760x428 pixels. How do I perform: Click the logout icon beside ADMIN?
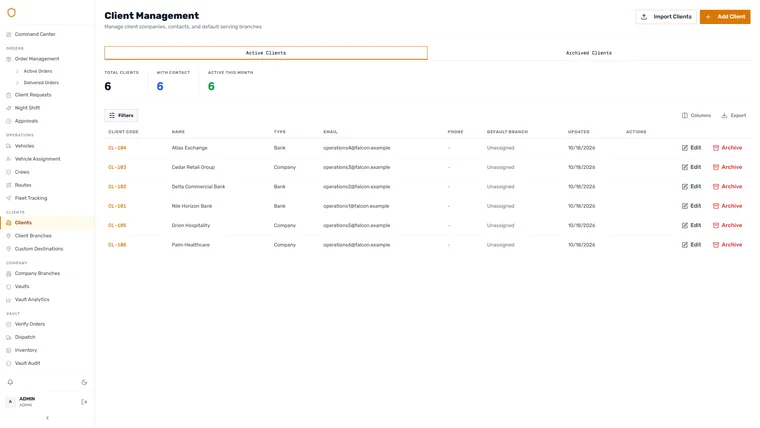coord(84,402)
